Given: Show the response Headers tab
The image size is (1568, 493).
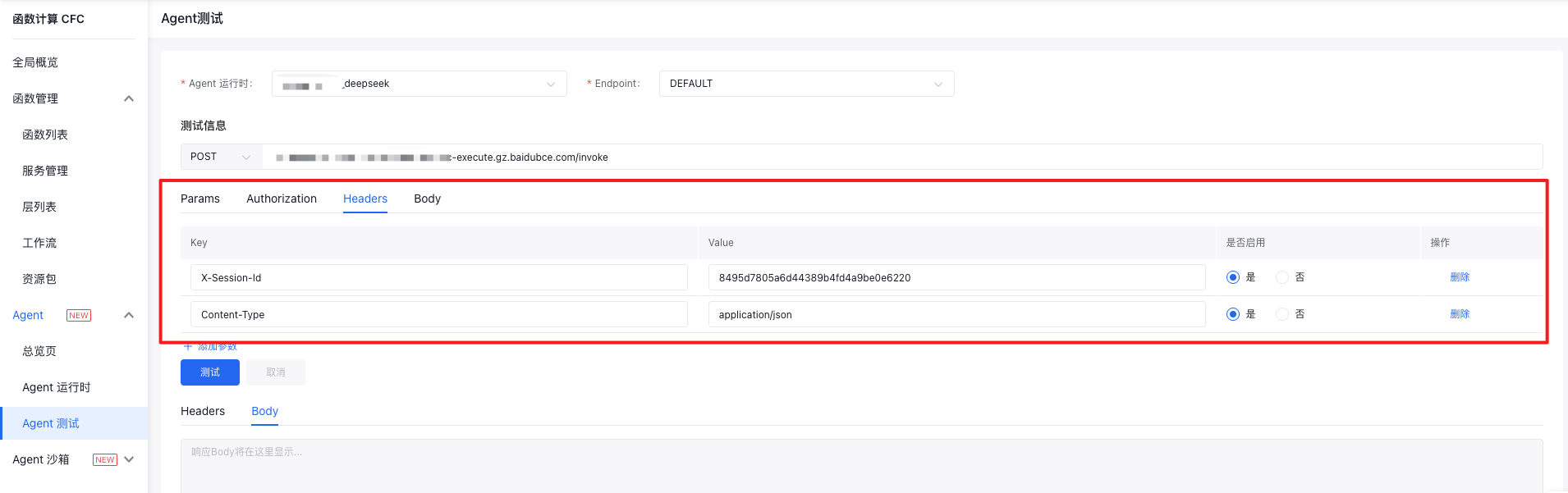Looking at the screenshot, I should coord(203,411).
